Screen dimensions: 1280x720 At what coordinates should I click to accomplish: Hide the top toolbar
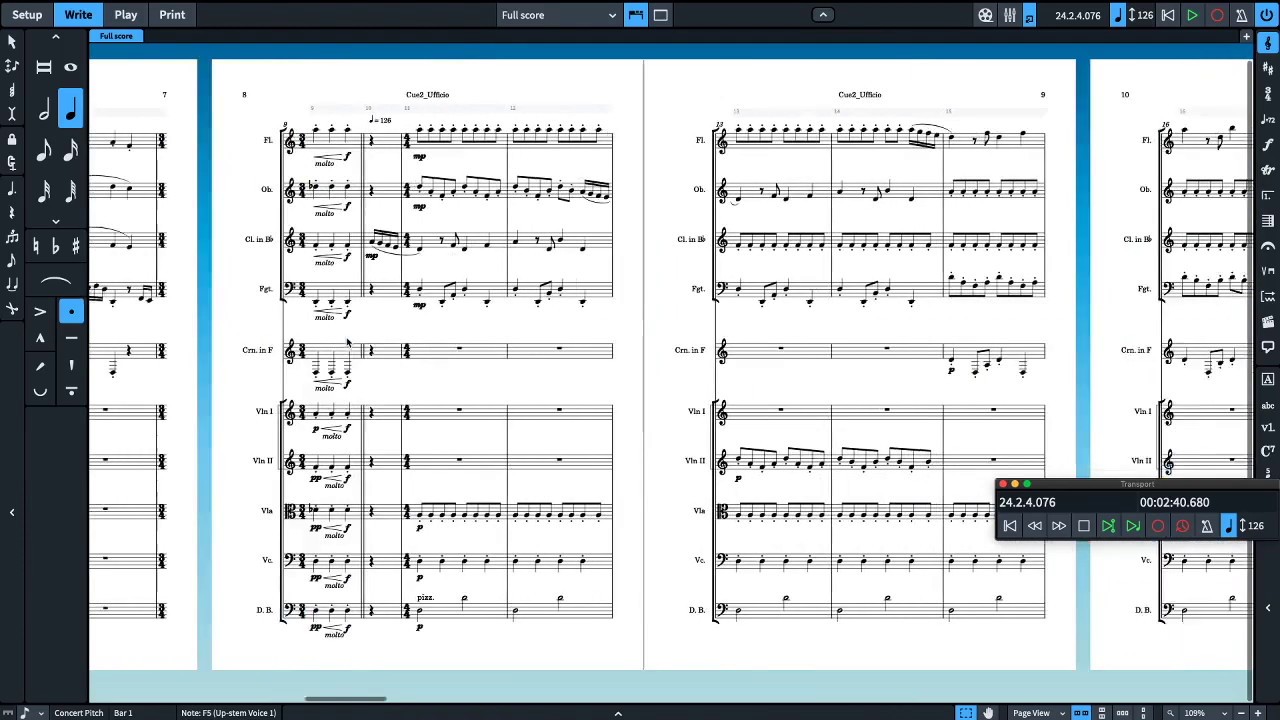pyautogui.click(x=823, y=15)
